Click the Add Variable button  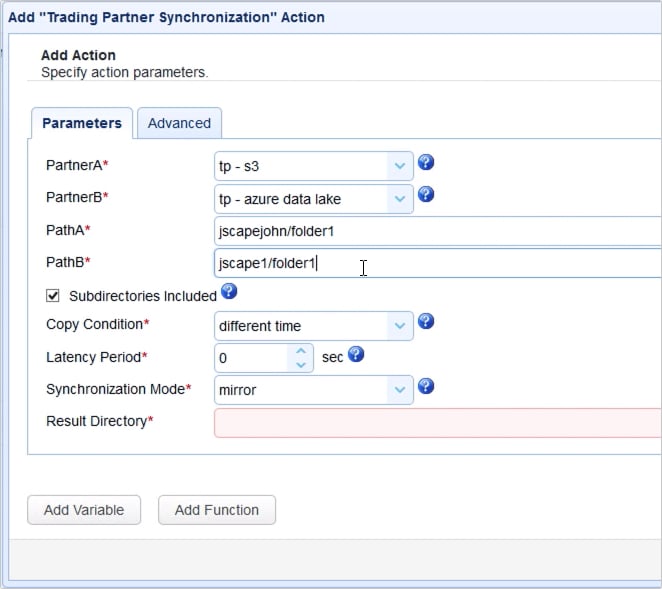coord(84,510)
